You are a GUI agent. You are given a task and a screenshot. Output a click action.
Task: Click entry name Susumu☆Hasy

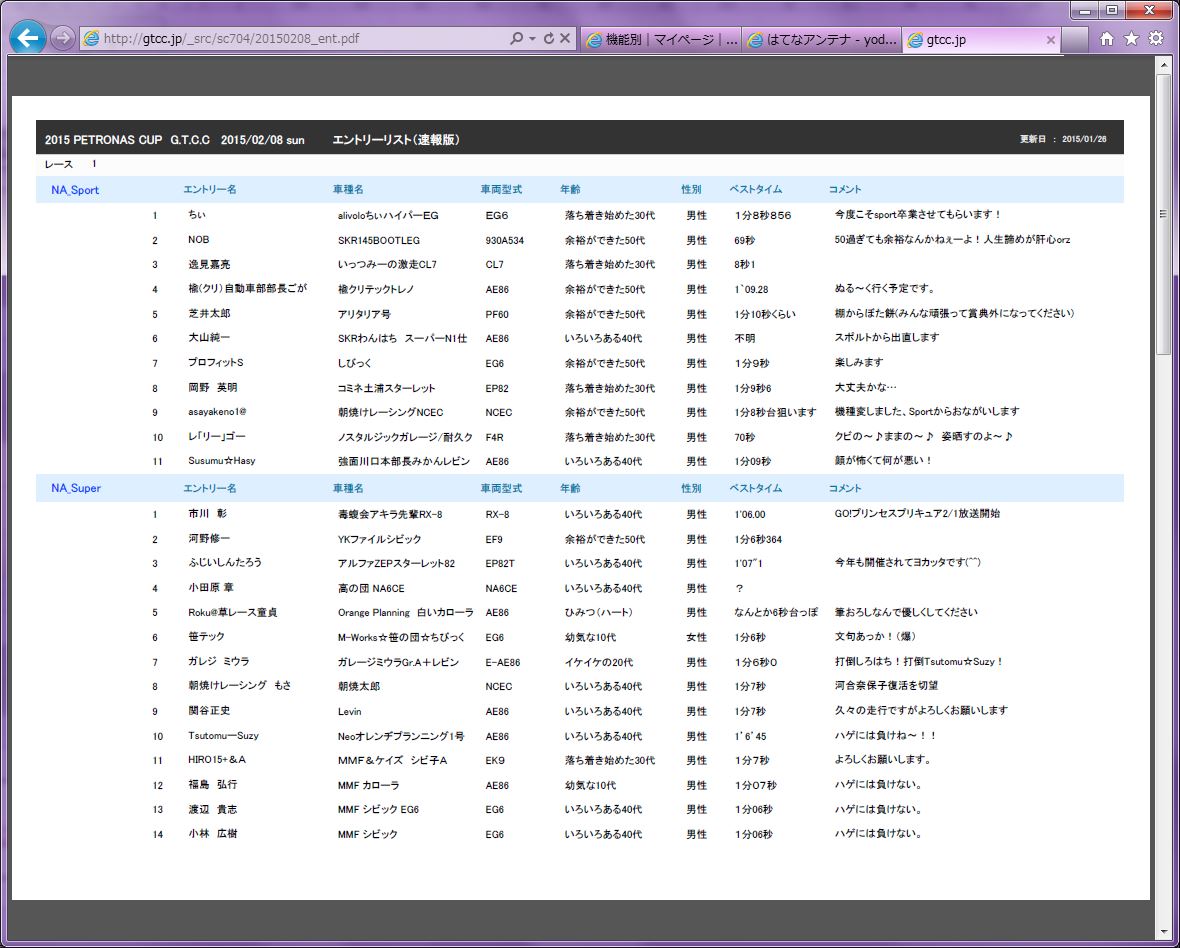(x=222, y=461)
